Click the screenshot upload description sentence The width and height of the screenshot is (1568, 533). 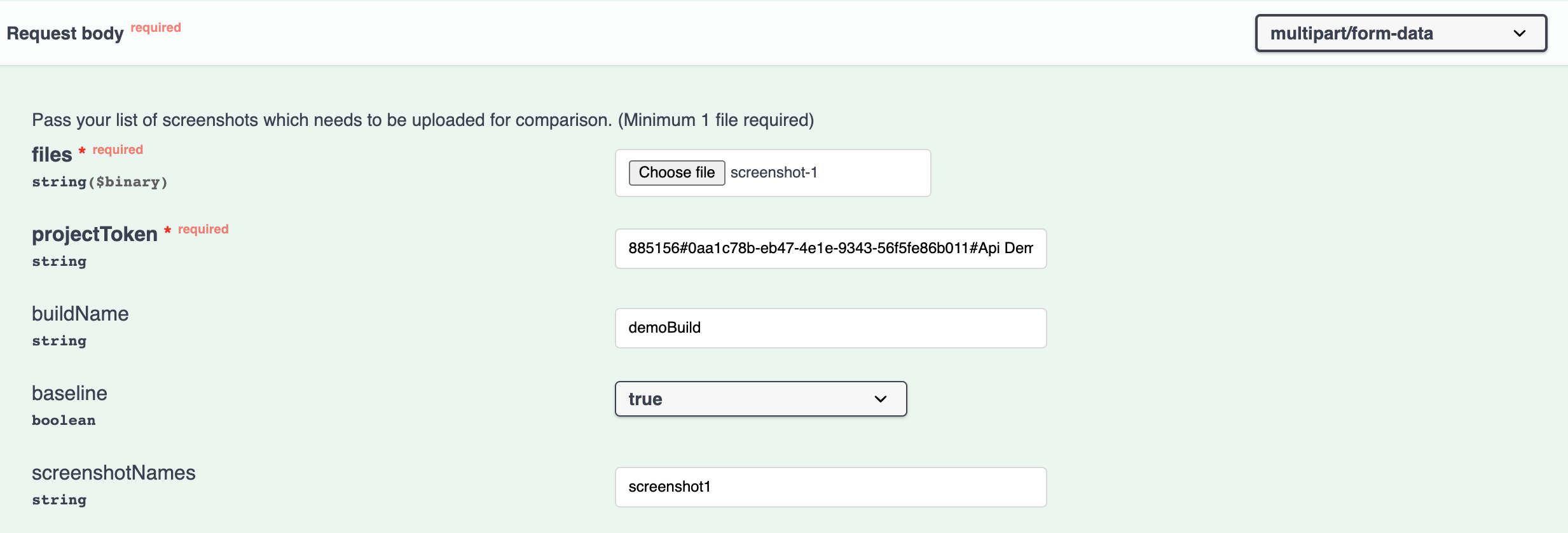(423, 120)
